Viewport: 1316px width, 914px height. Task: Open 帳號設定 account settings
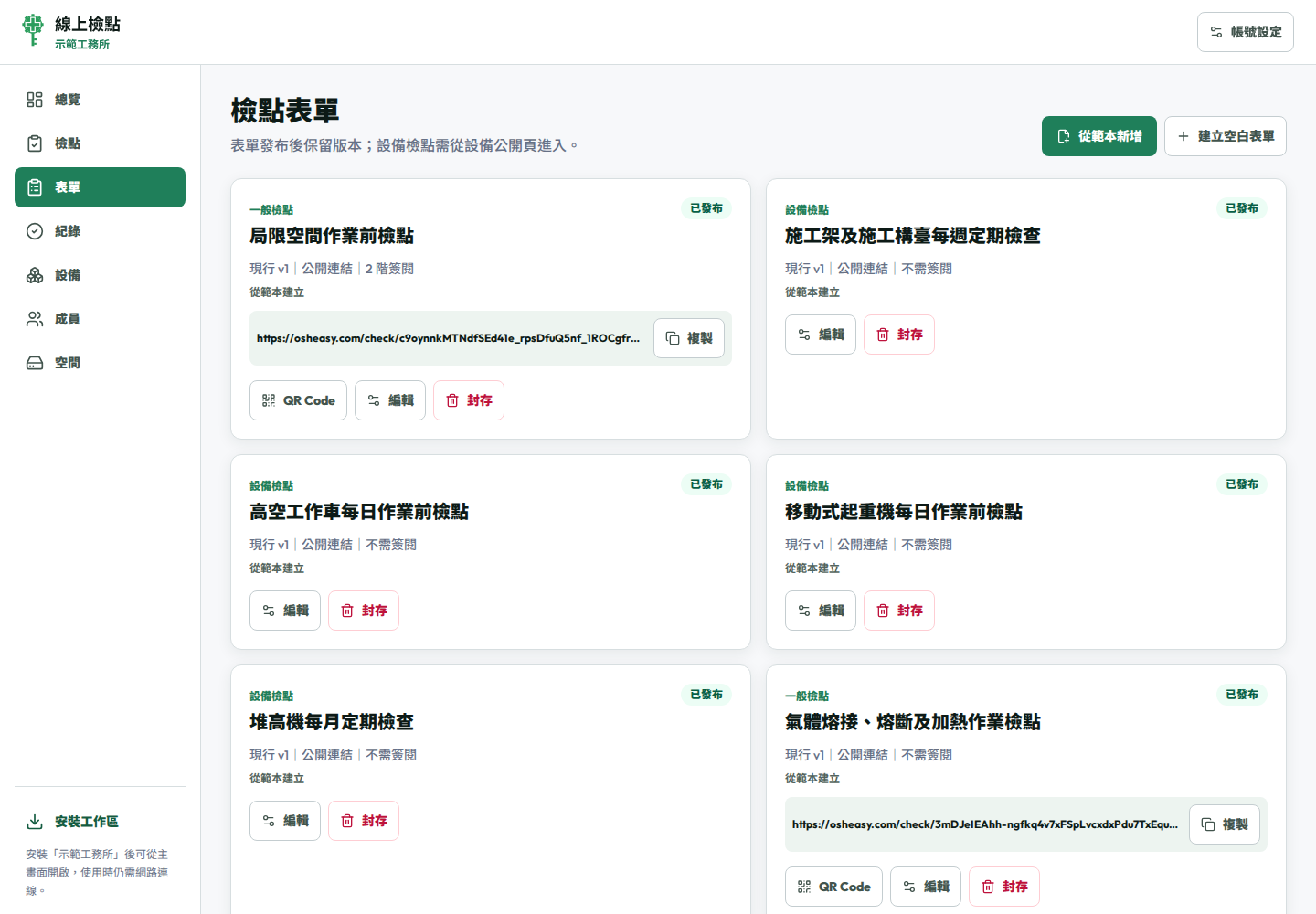1245,32
